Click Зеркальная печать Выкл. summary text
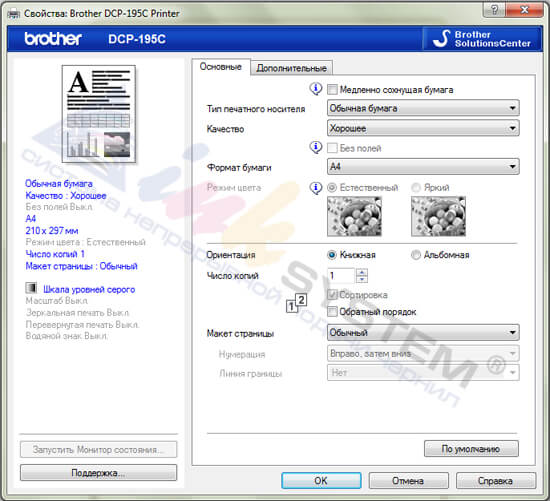Viewport: 550px width, 501px height. pyautogui.click(x=77, y=312)
